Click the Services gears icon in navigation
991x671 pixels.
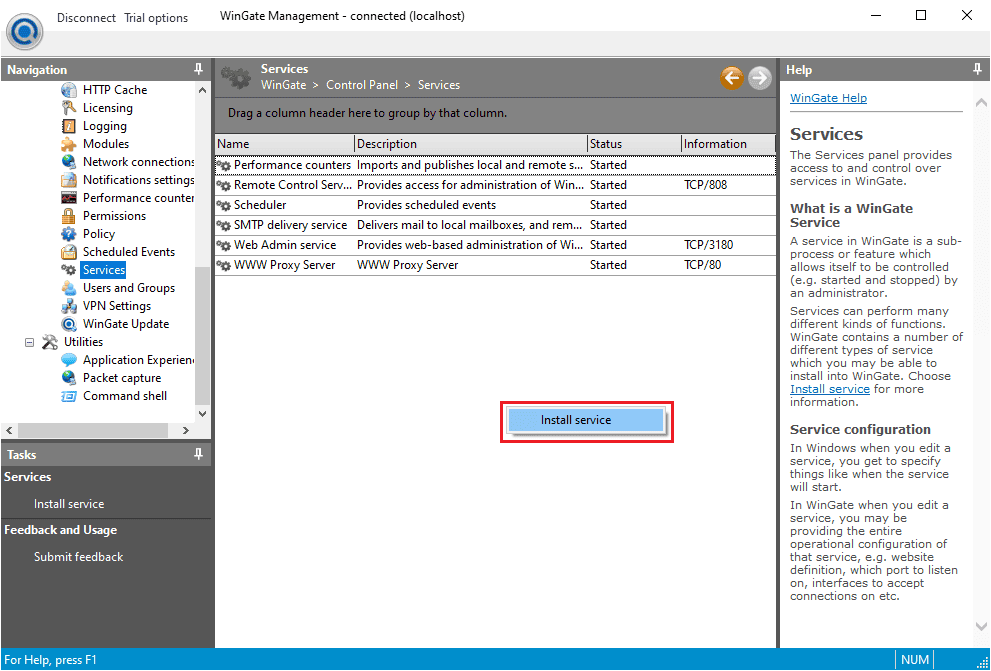(69, 270)
